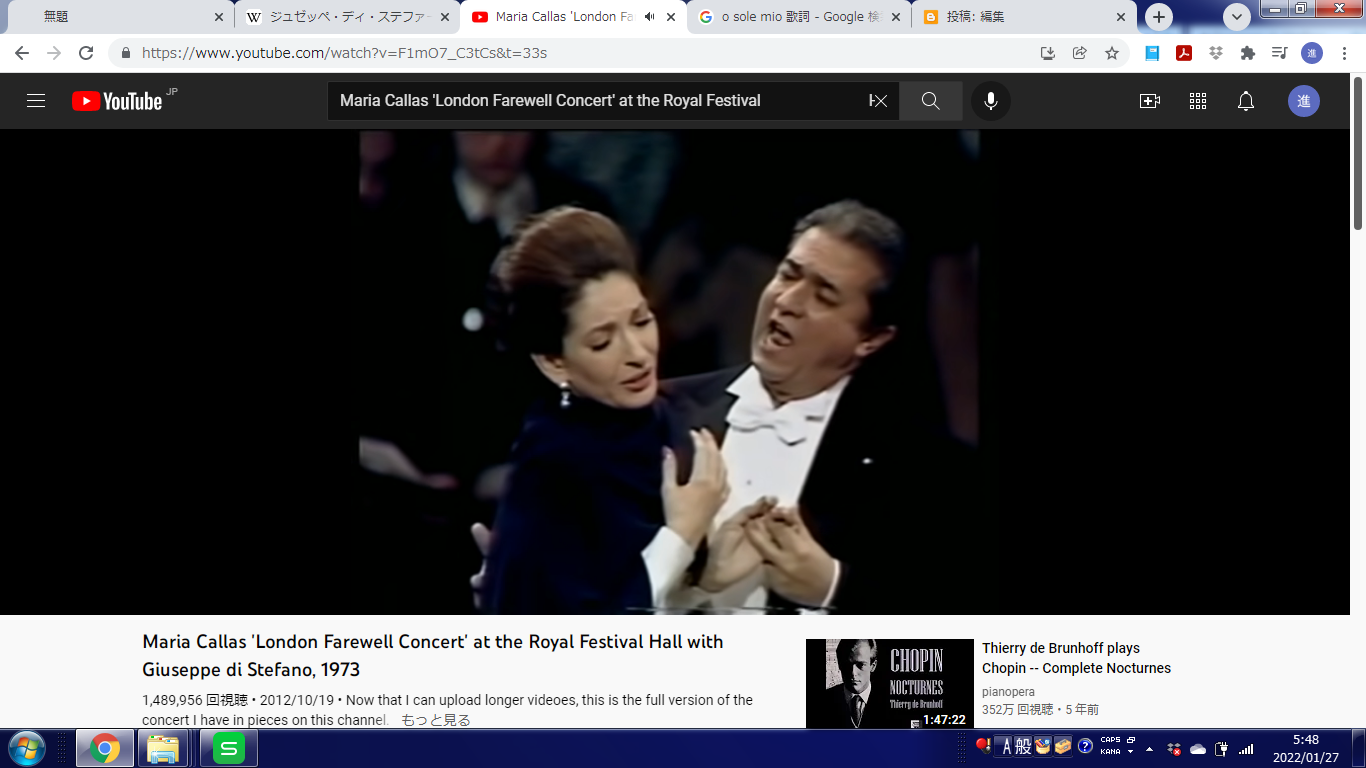
Task: Close the Blogger 投稿: 編集 tab
Action: coord(1122,17)
